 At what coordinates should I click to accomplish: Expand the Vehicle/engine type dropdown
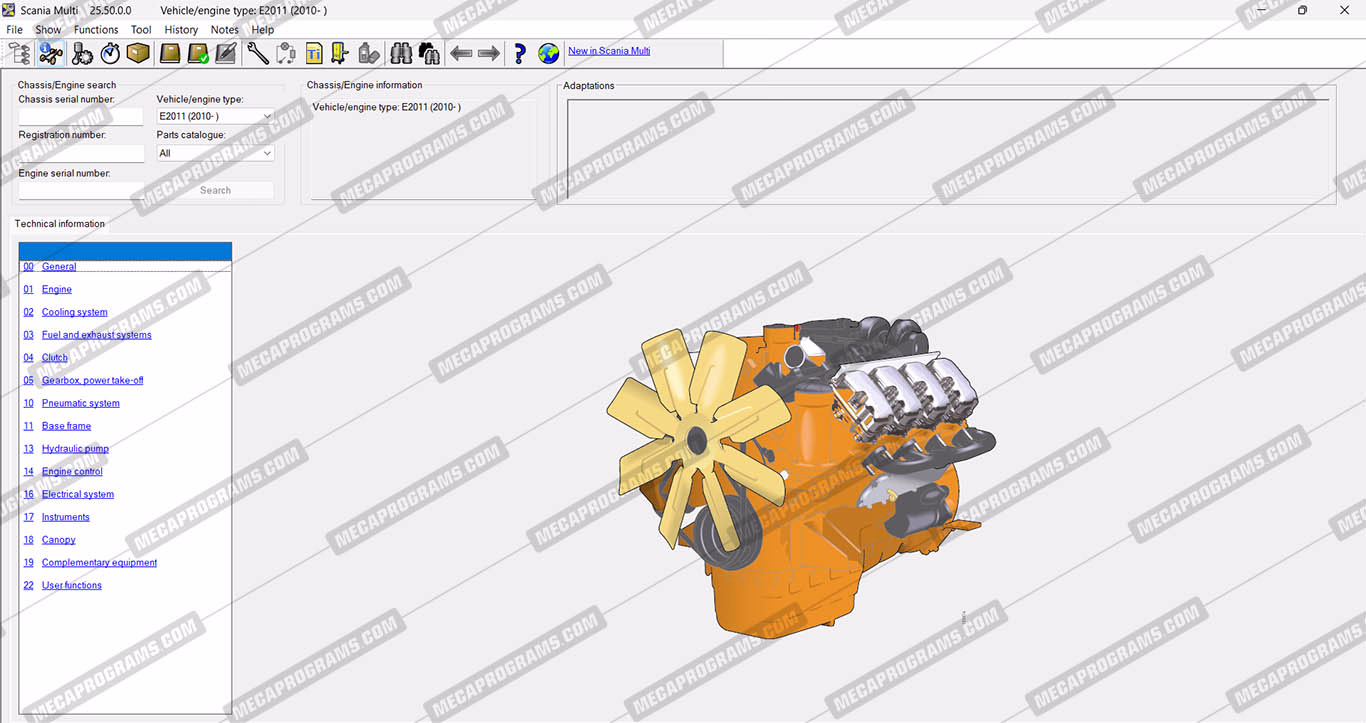click(215, 116)
